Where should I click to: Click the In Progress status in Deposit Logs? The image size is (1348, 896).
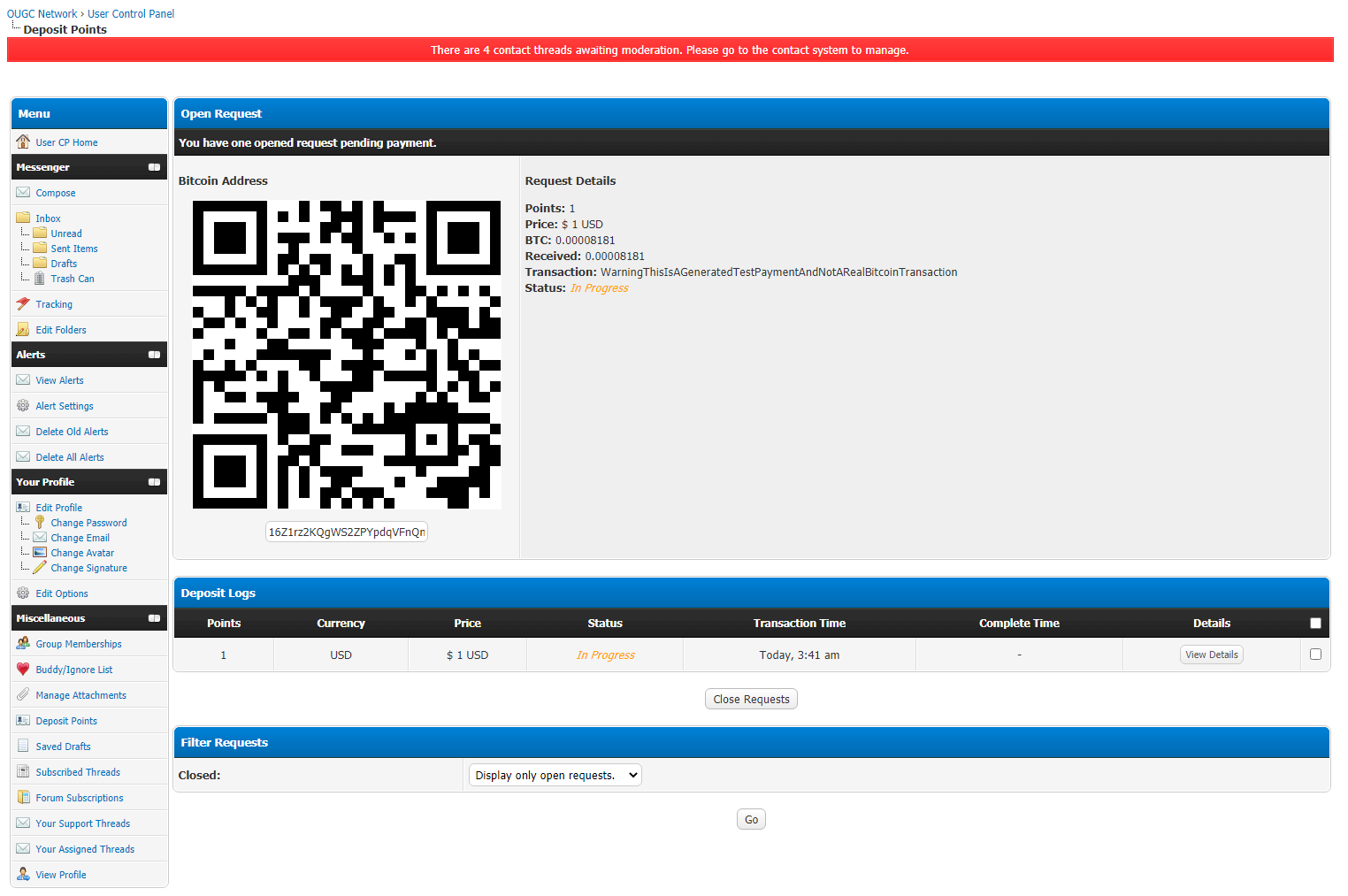(605, 655)
